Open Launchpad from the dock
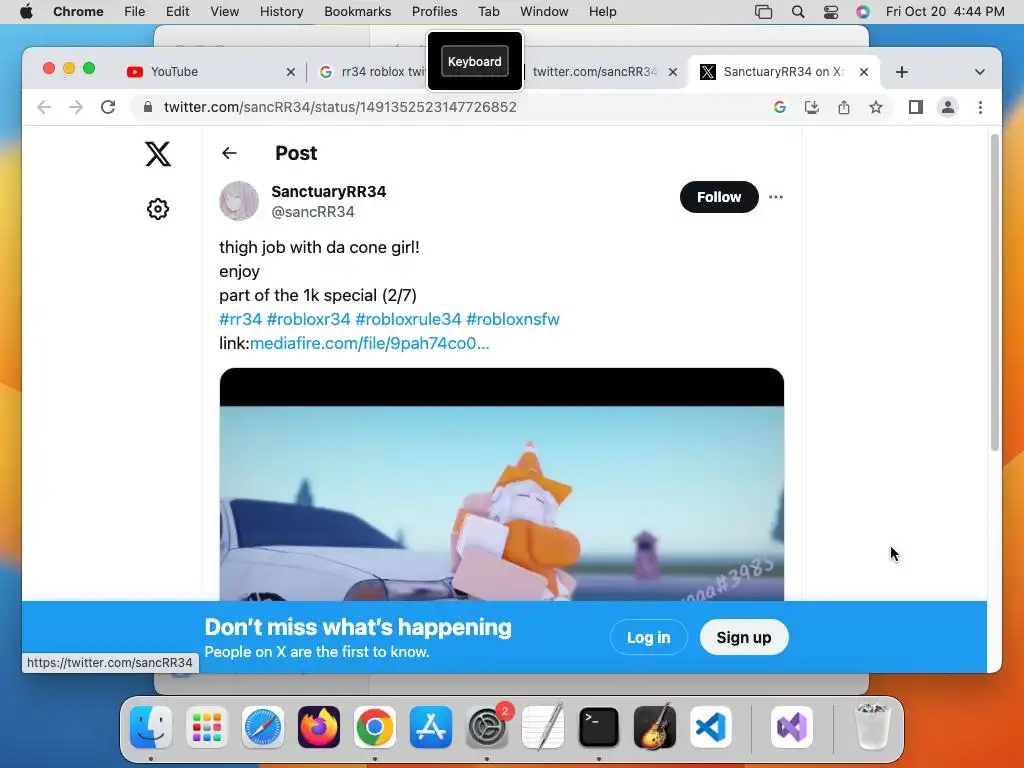 (x=207, y=727)
